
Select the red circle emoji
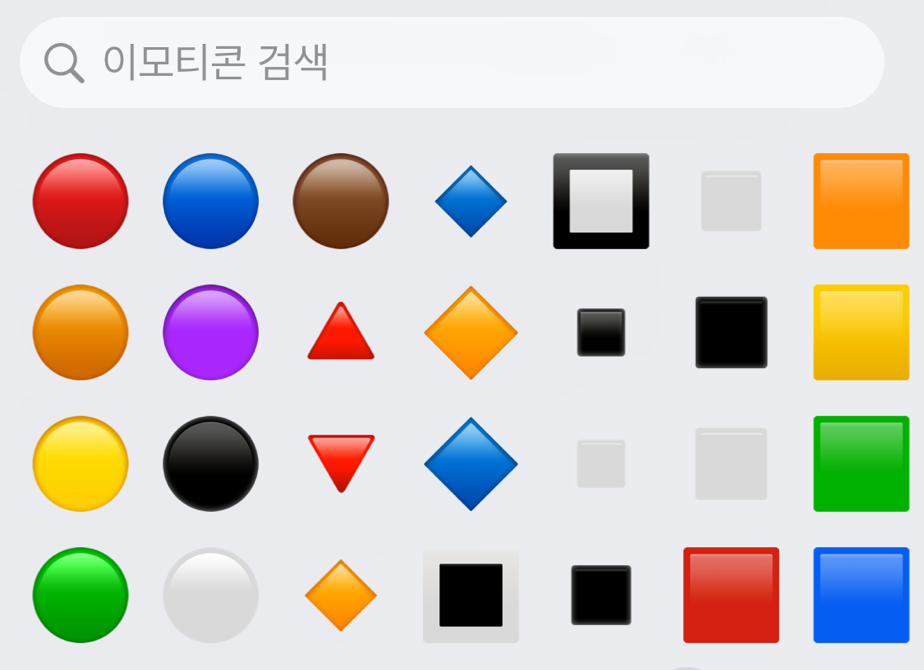[x=81, y=201]
